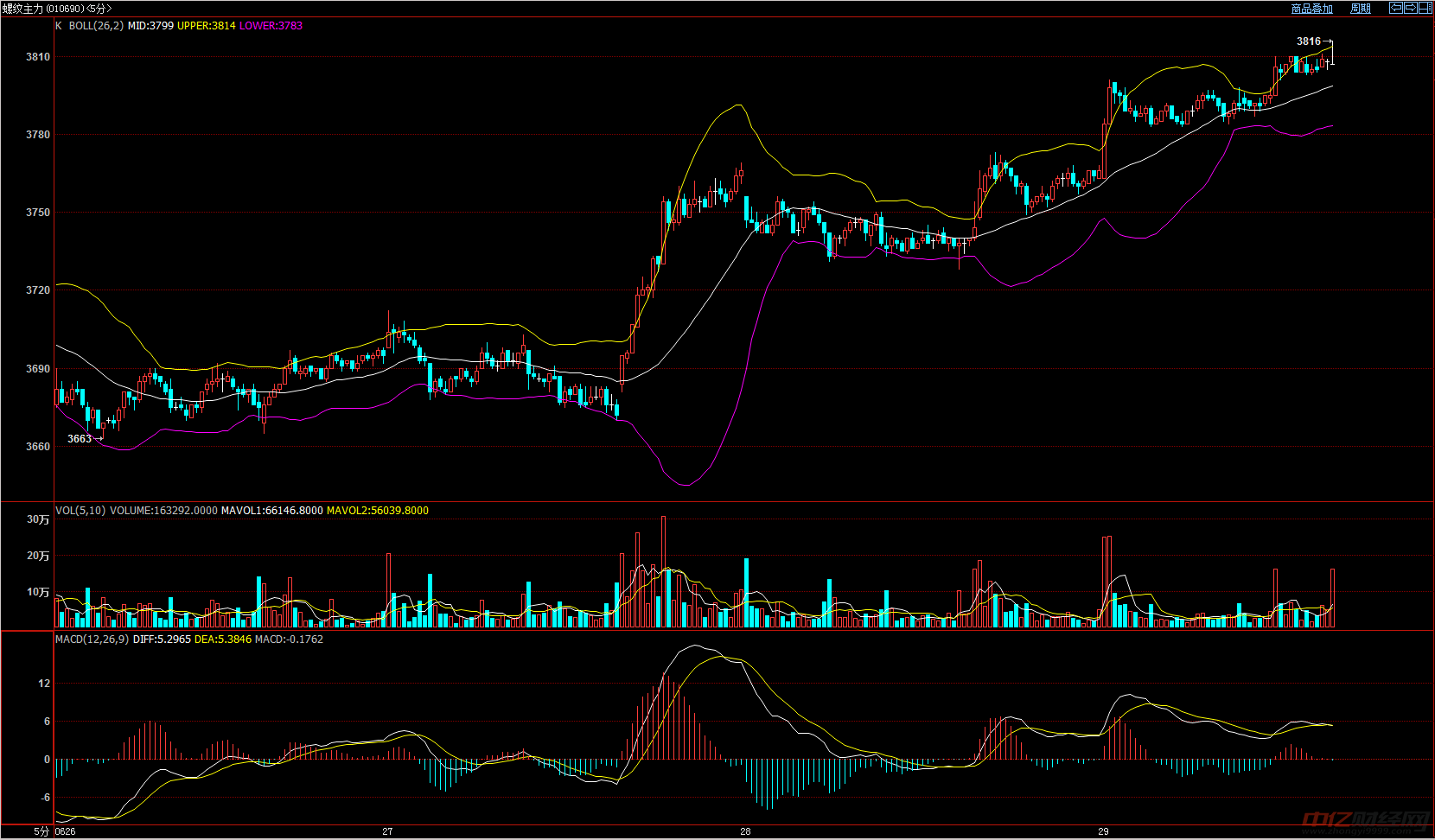
Task: Click the VOLUME:163292.0000 value
Action: (x=163, y=511)
